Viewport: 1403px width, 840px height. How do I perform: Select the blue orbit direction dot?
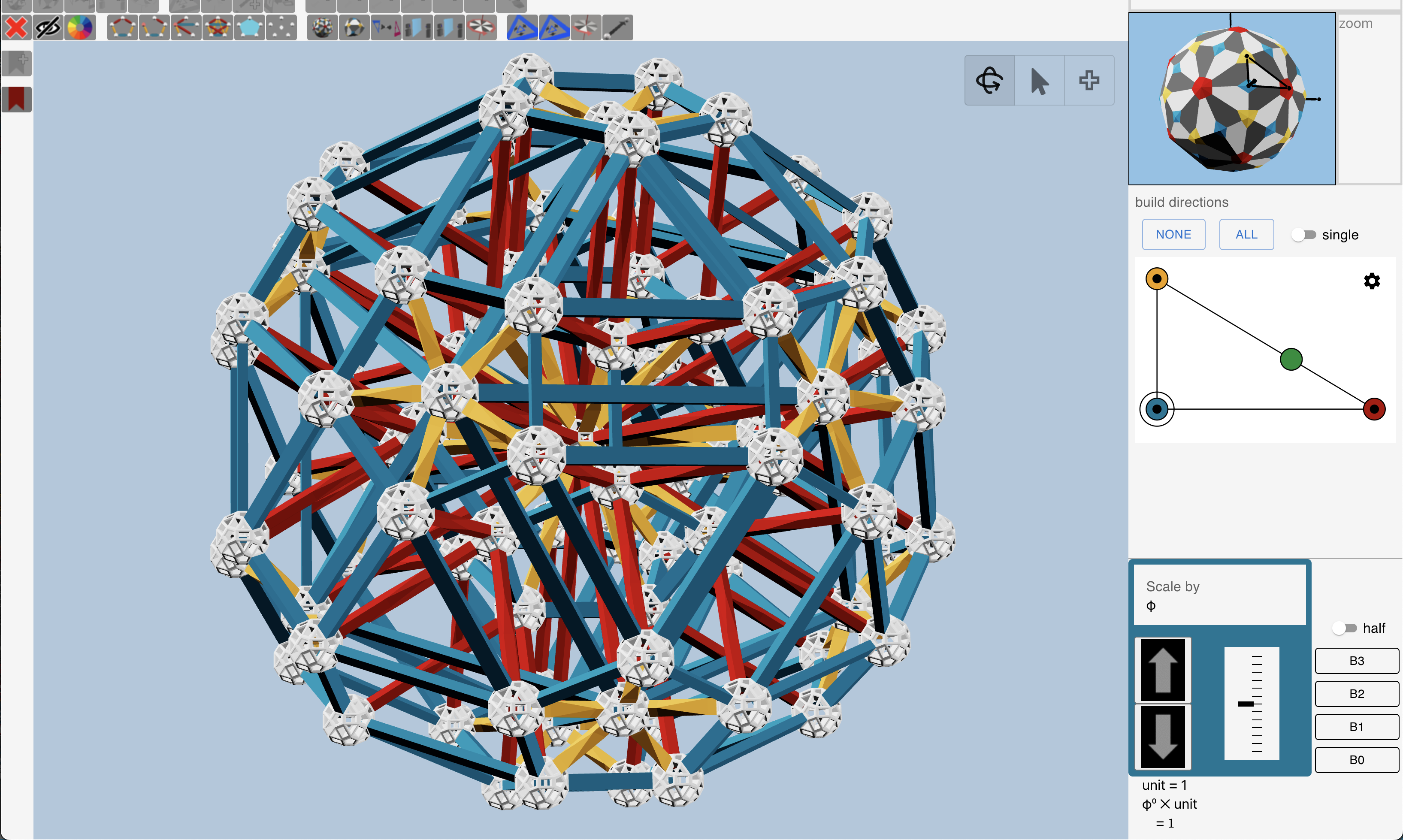coord(1157,409)
